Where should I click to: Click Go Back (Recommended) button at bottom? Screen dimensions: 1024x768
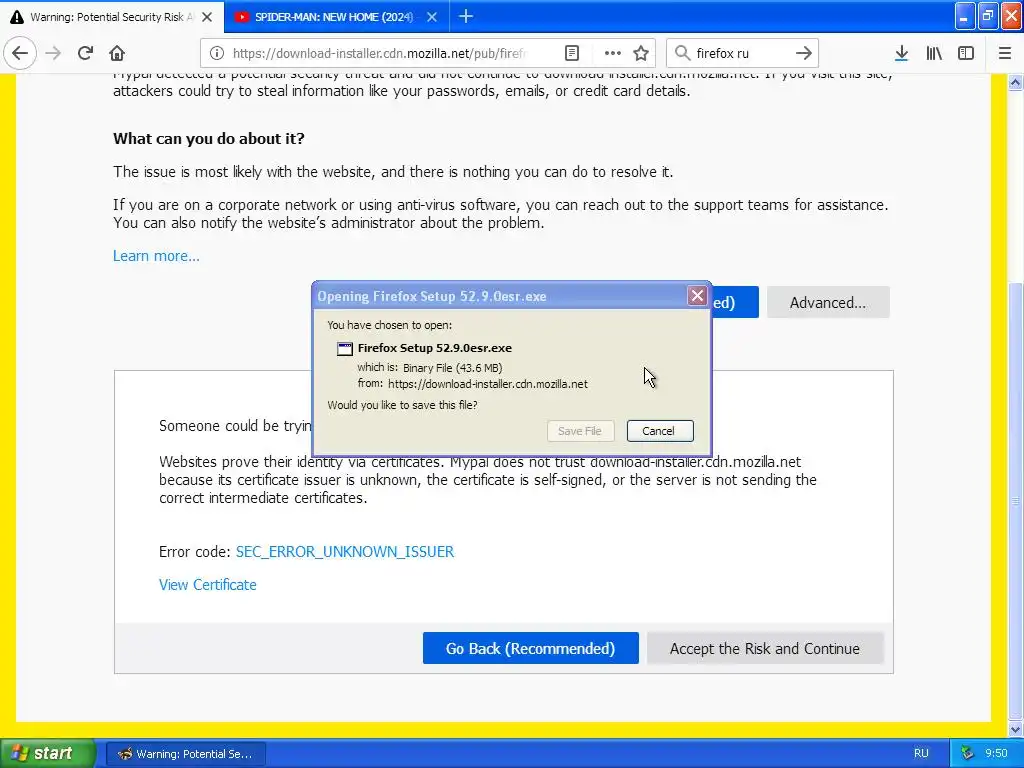pyautogui.click(x=530, y=648)
